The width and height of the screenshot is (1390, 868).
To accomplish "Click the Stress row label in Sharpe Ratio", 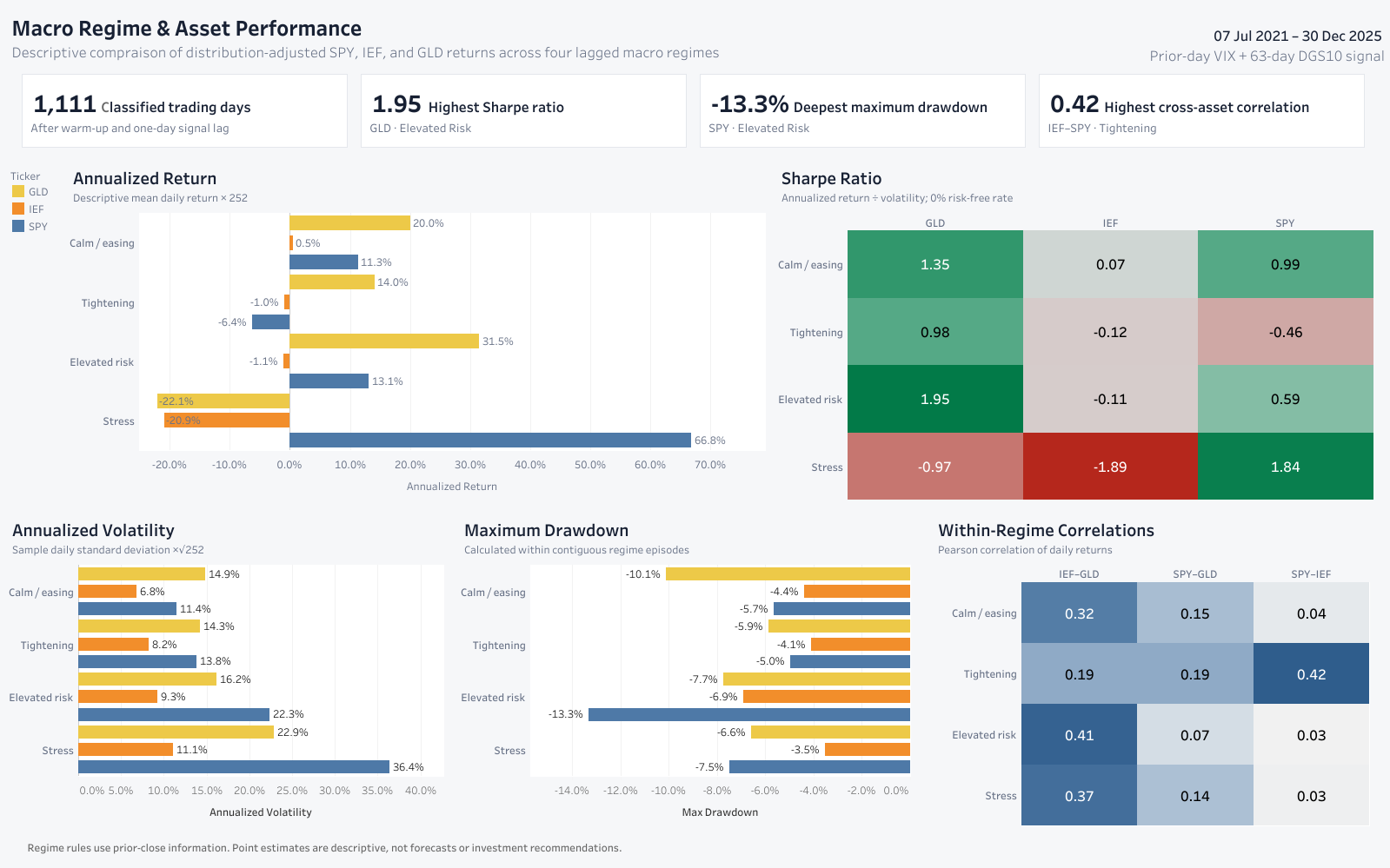I will coord(827,467).
